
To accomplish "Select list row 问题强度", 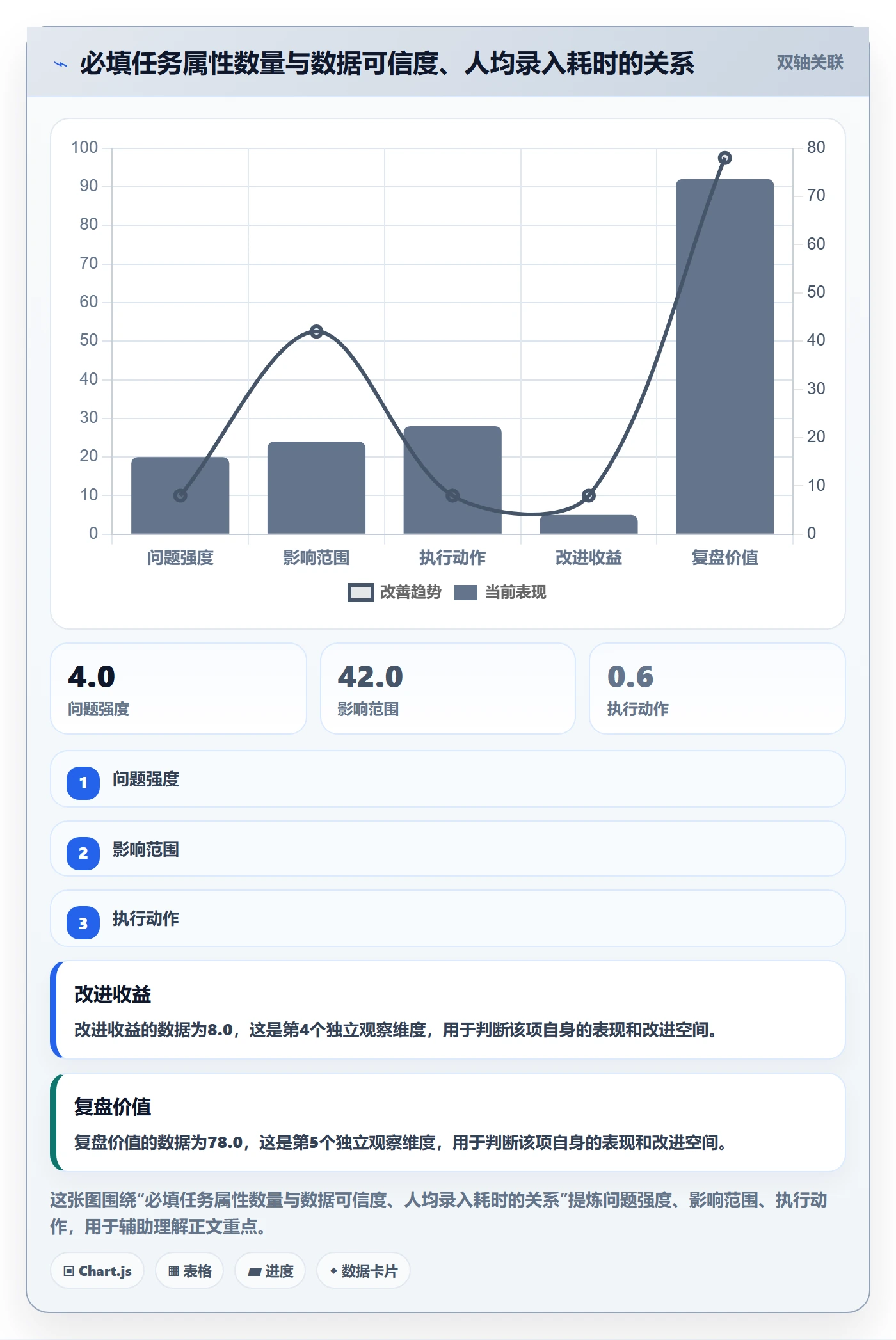I will pos(448,779).
